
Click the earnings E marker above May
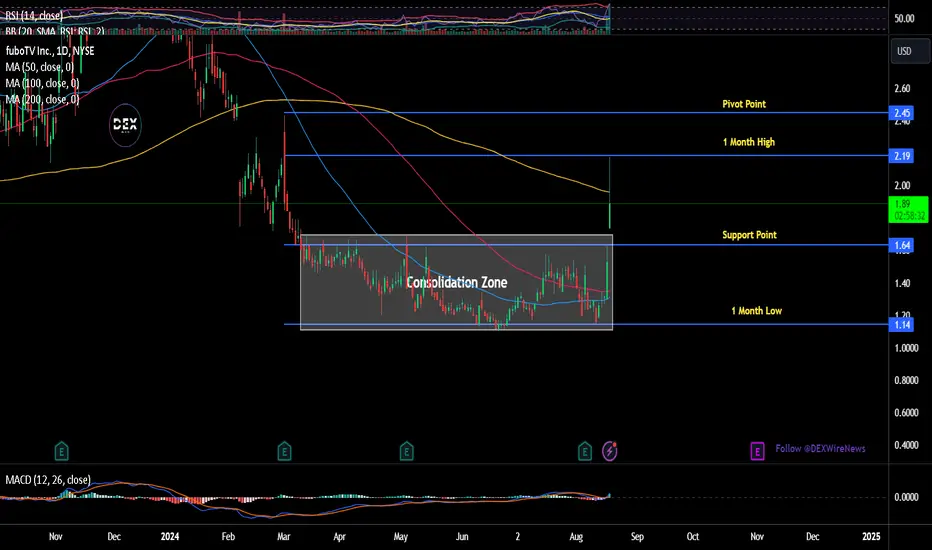pyautogui.click(x=407, y=451)
